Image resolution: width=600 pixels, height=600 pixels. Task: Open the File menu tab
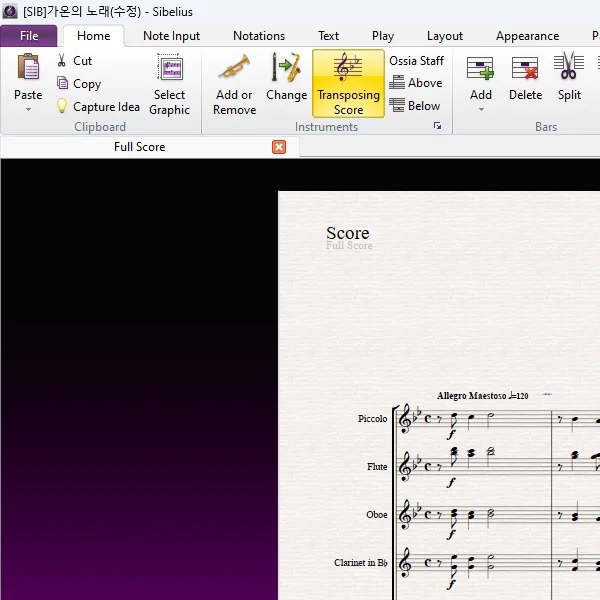point(29,36)
